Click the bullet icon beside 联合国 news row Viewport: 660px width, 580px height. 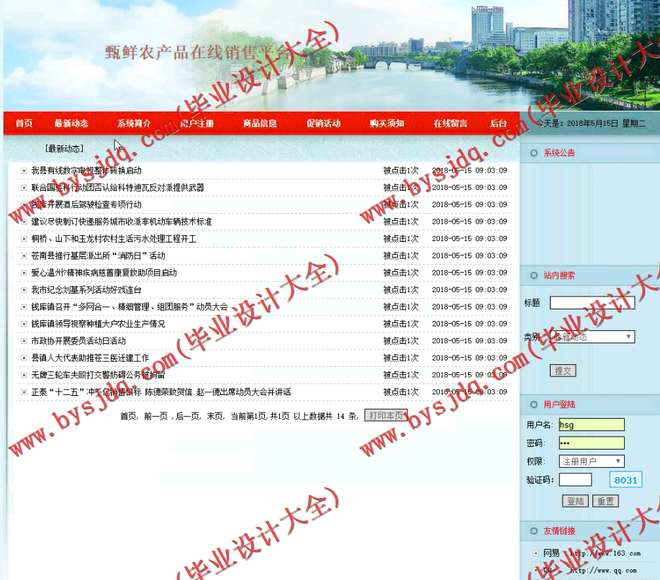point(24,188)
